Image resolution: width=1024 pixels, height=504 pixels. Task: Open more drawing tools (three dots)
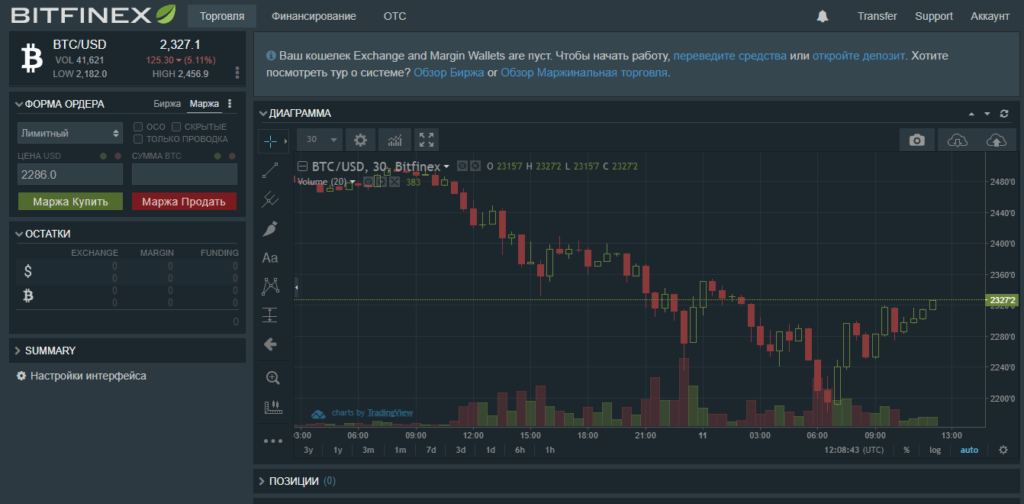pos(272,441)
